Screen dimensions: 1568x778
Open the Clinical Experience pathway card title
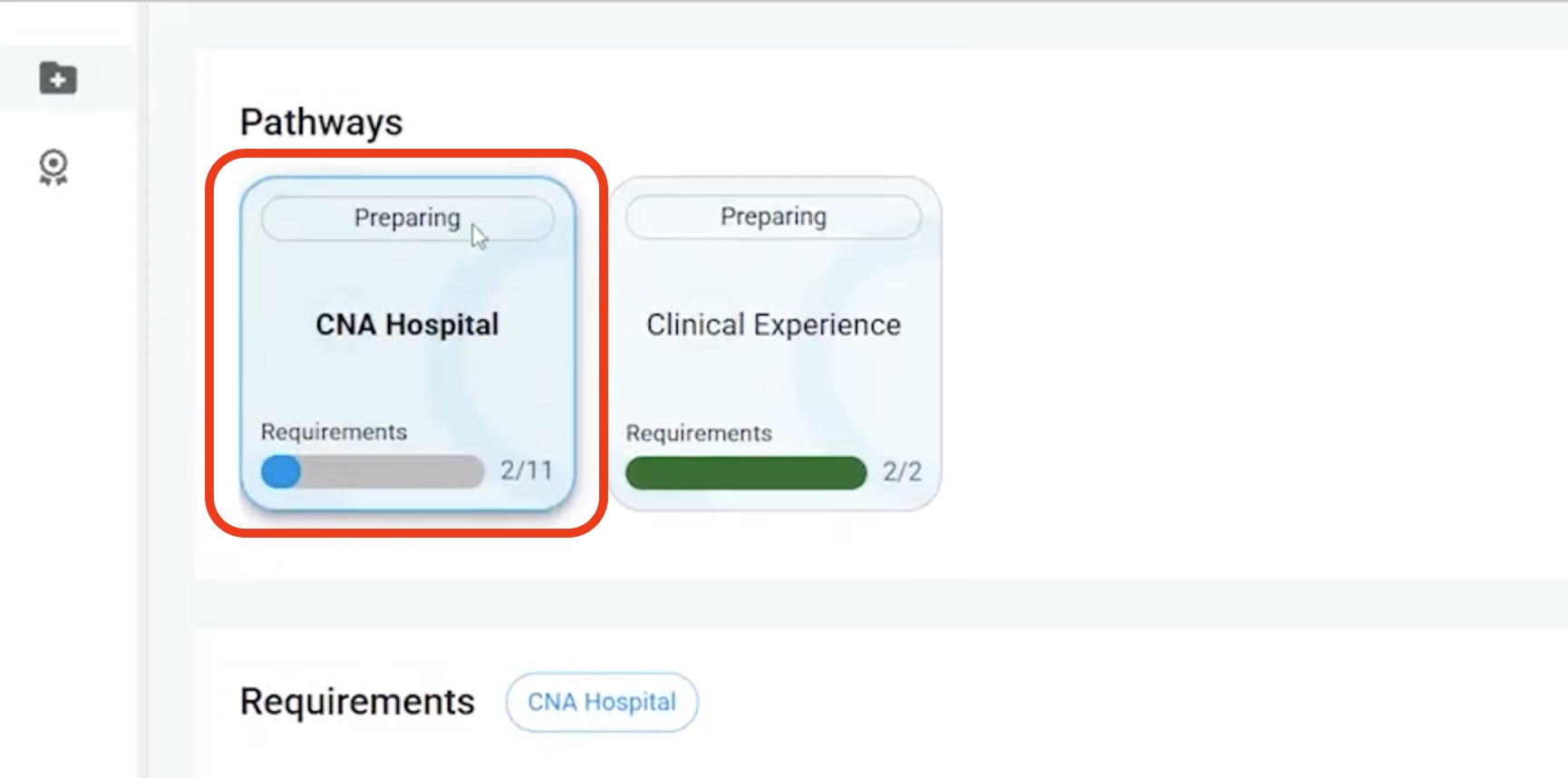pos(773,325)
